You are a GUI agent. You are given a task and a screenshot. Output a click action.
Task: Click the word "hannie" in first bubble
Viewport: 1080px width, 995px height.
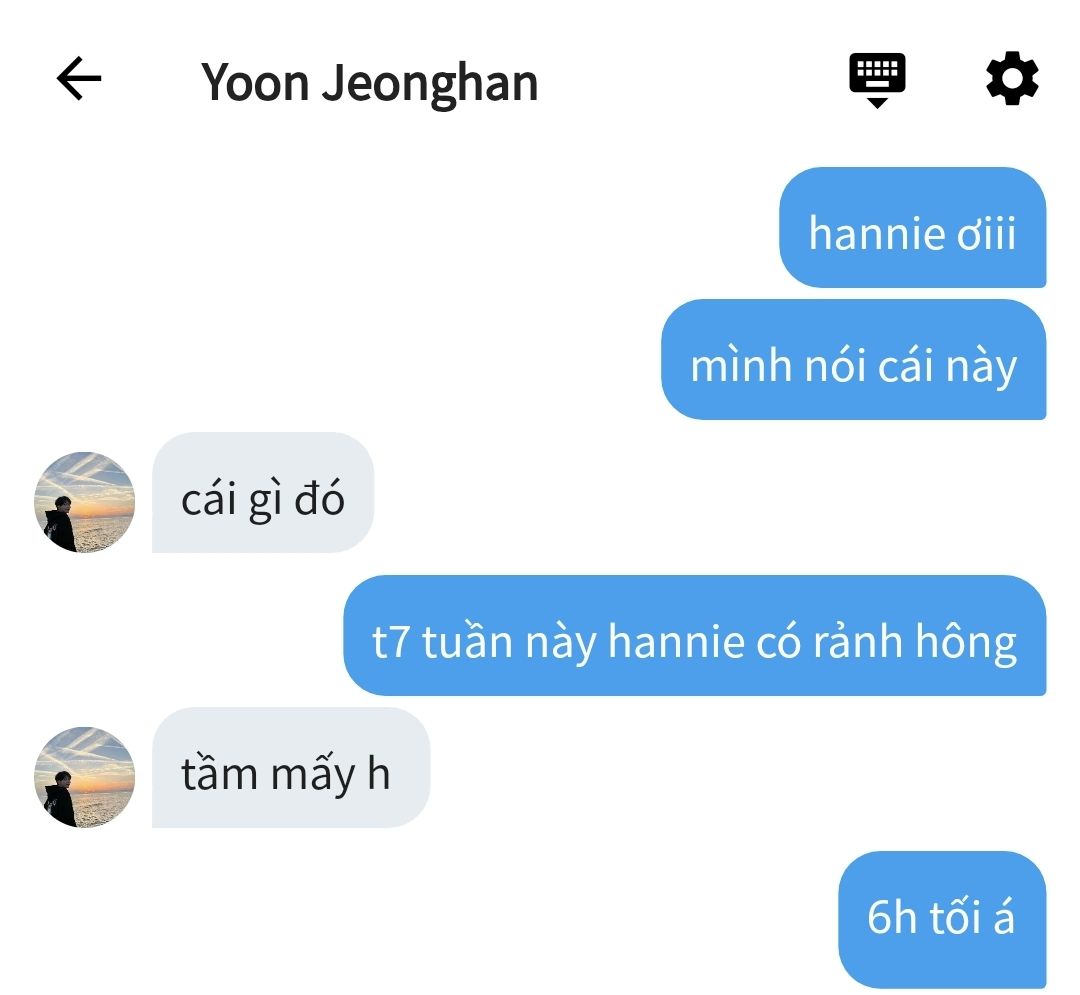(x=877, y=233)
